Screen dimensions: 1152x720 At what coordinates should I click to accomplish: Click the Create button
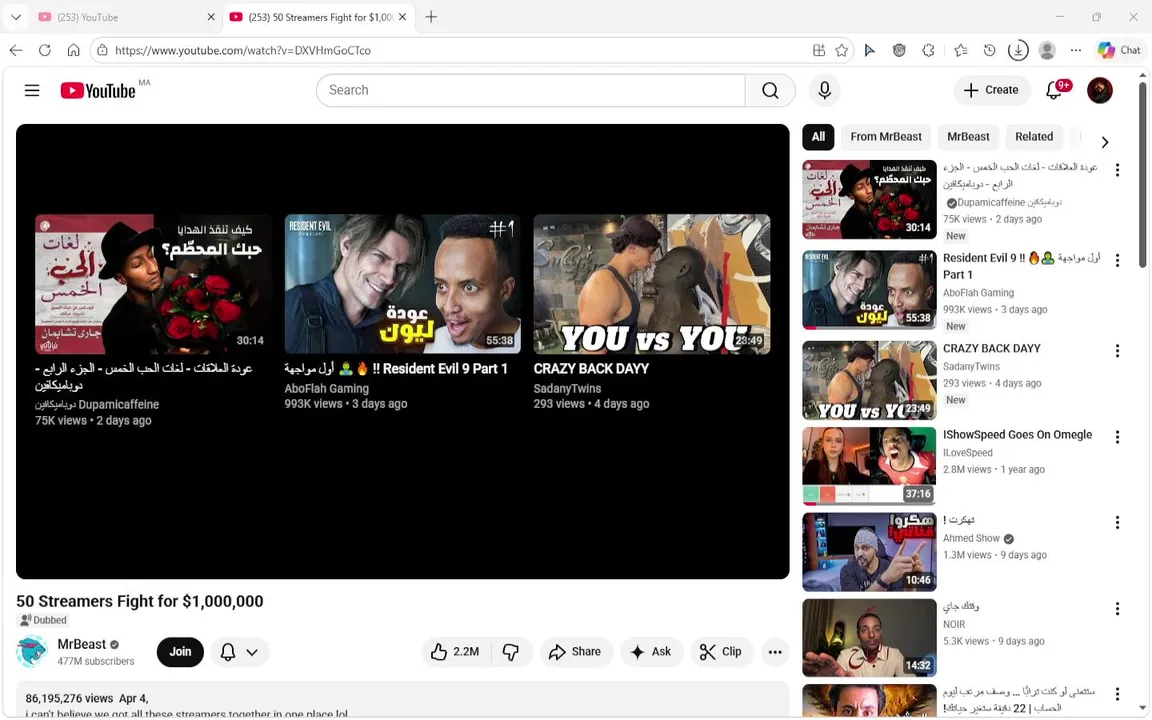[x=990, y=90]
